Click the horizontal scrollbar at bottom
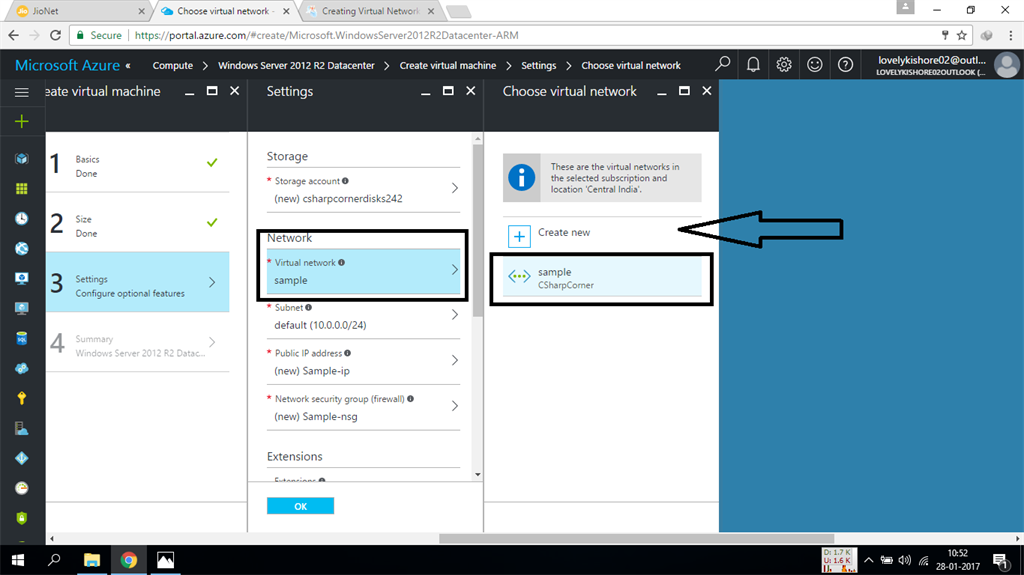 (x=636, y=539)
